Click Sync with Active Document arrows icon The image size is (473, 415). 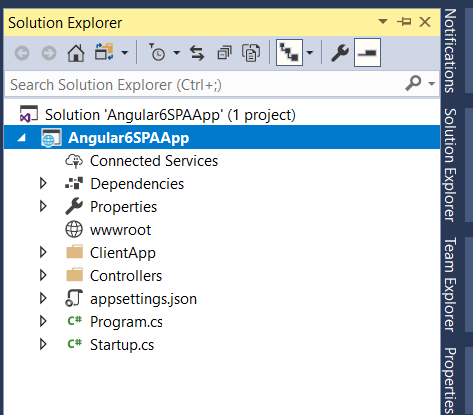point(197,53)
